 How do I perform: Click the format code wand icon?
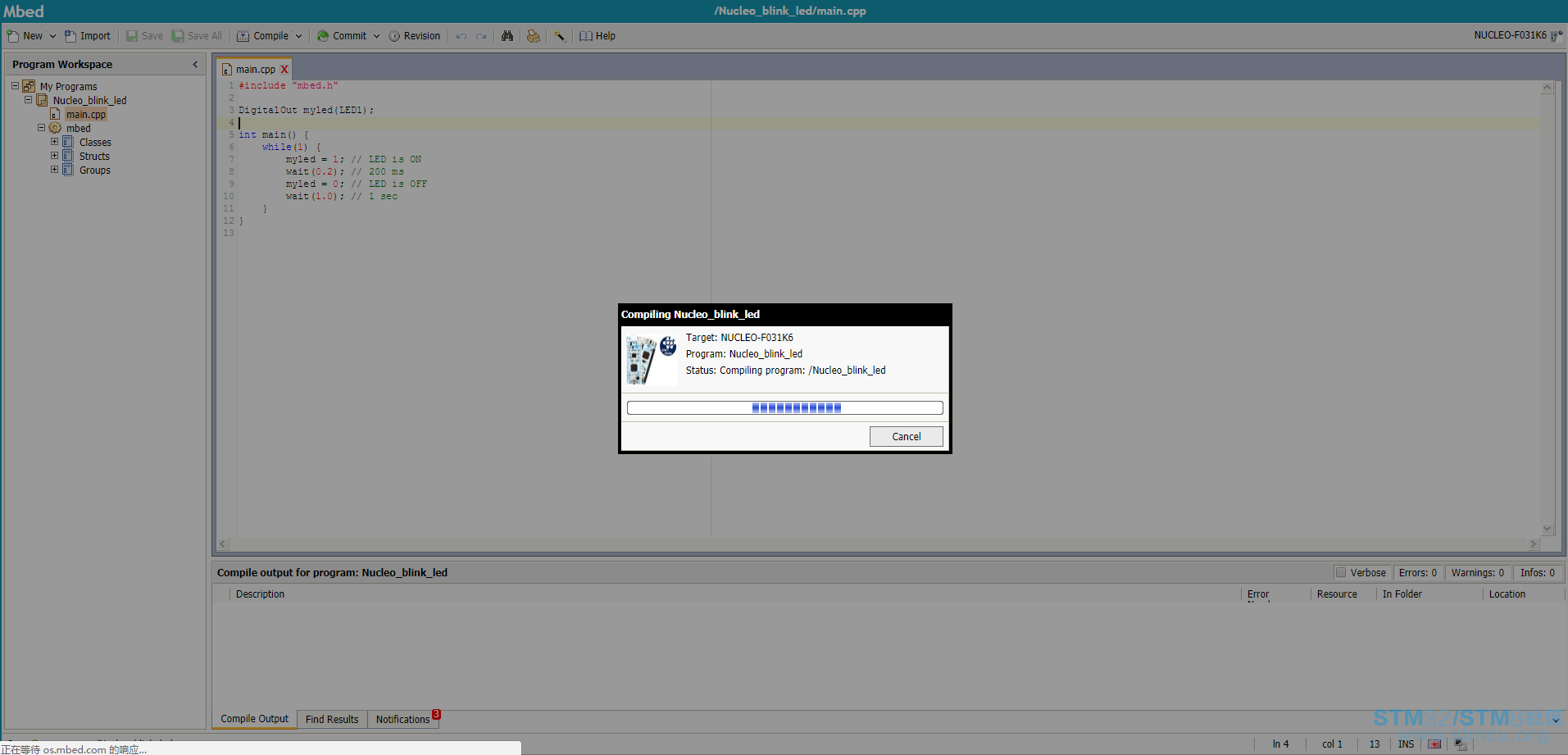pyautogui.click(x=560, y=36)
